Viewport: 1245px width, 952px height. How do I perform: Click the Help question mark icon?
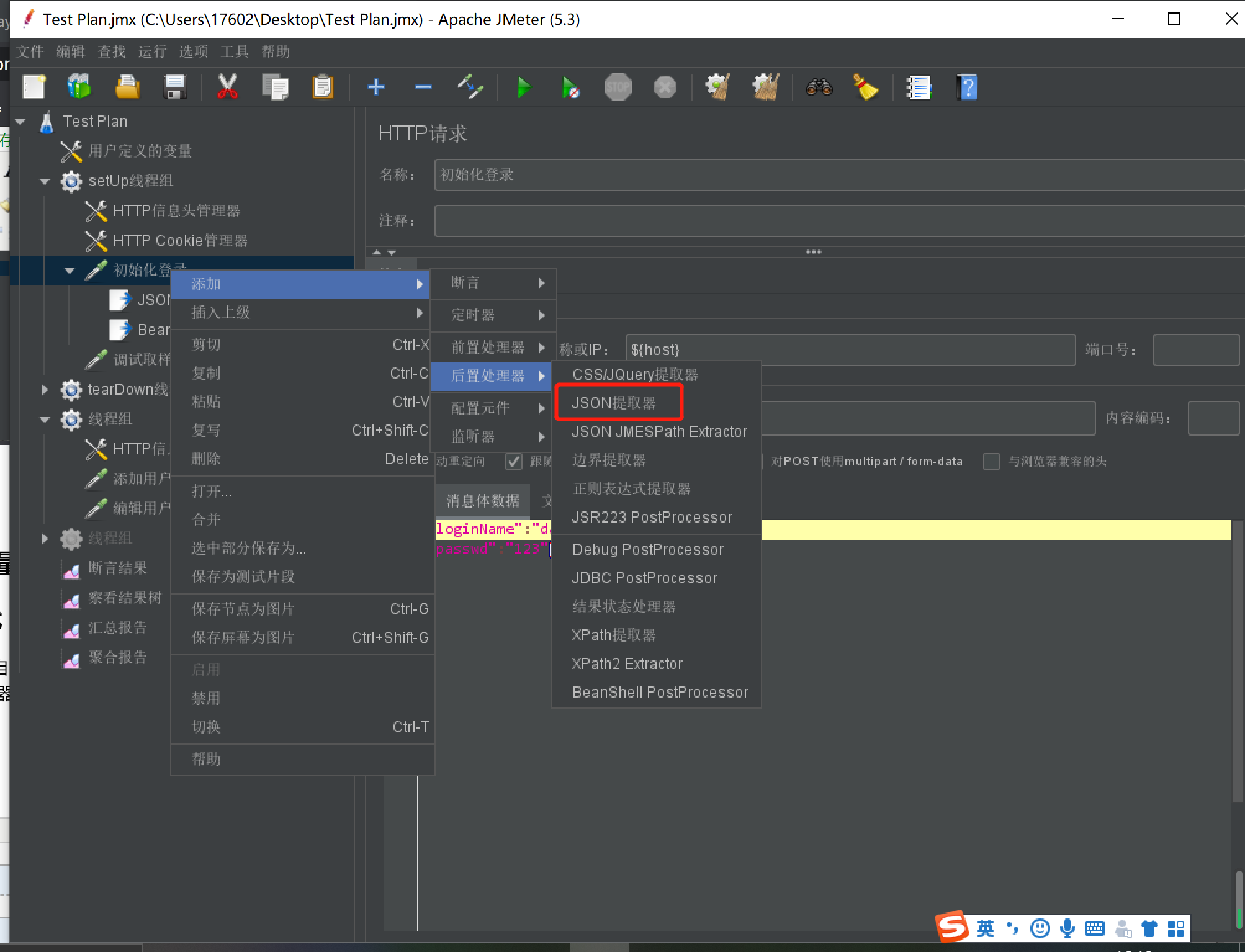pos(966,87)
